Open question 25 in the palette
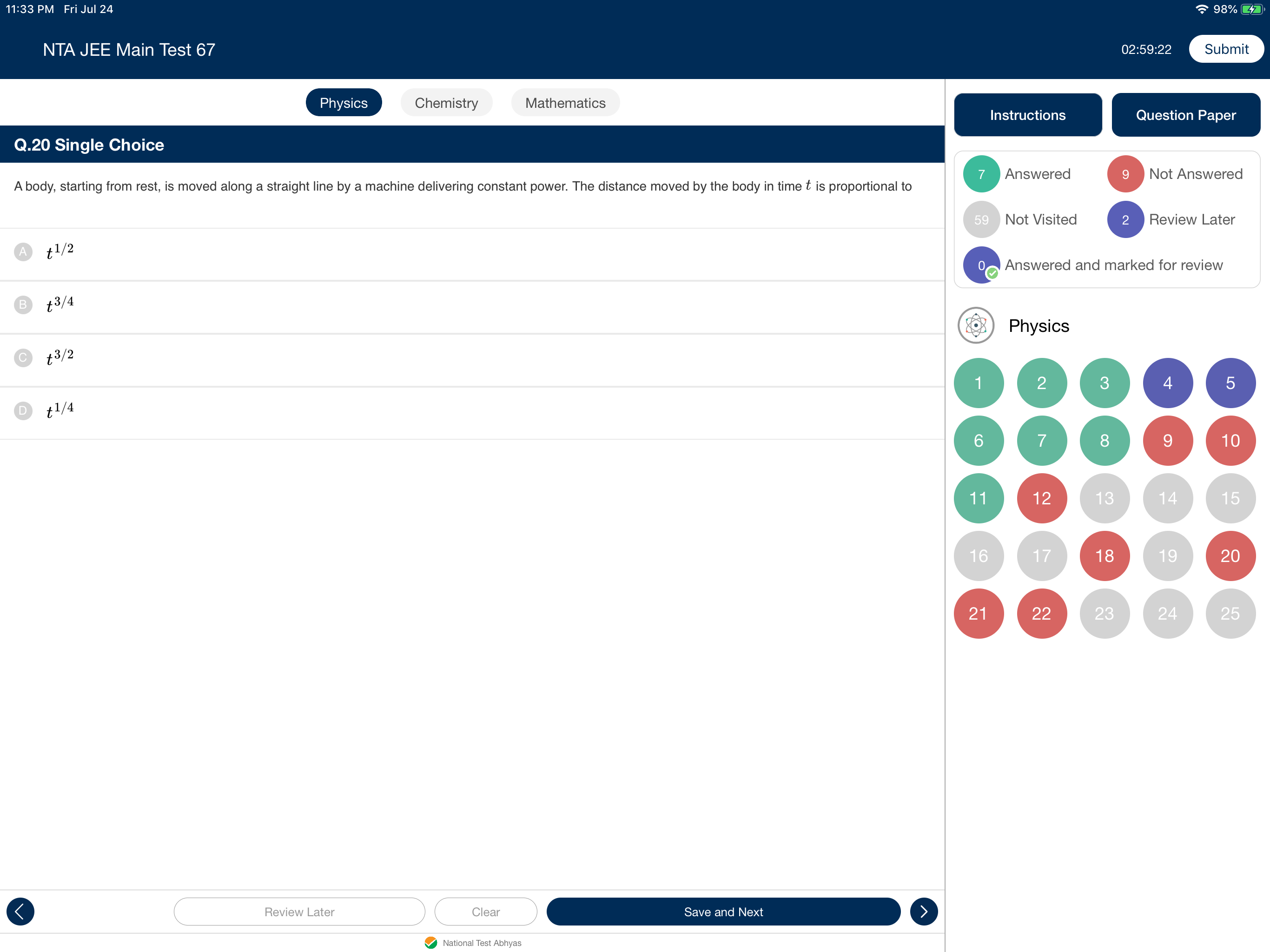Viewport: 1270px width, 952px height. [x=1230, y=613]
